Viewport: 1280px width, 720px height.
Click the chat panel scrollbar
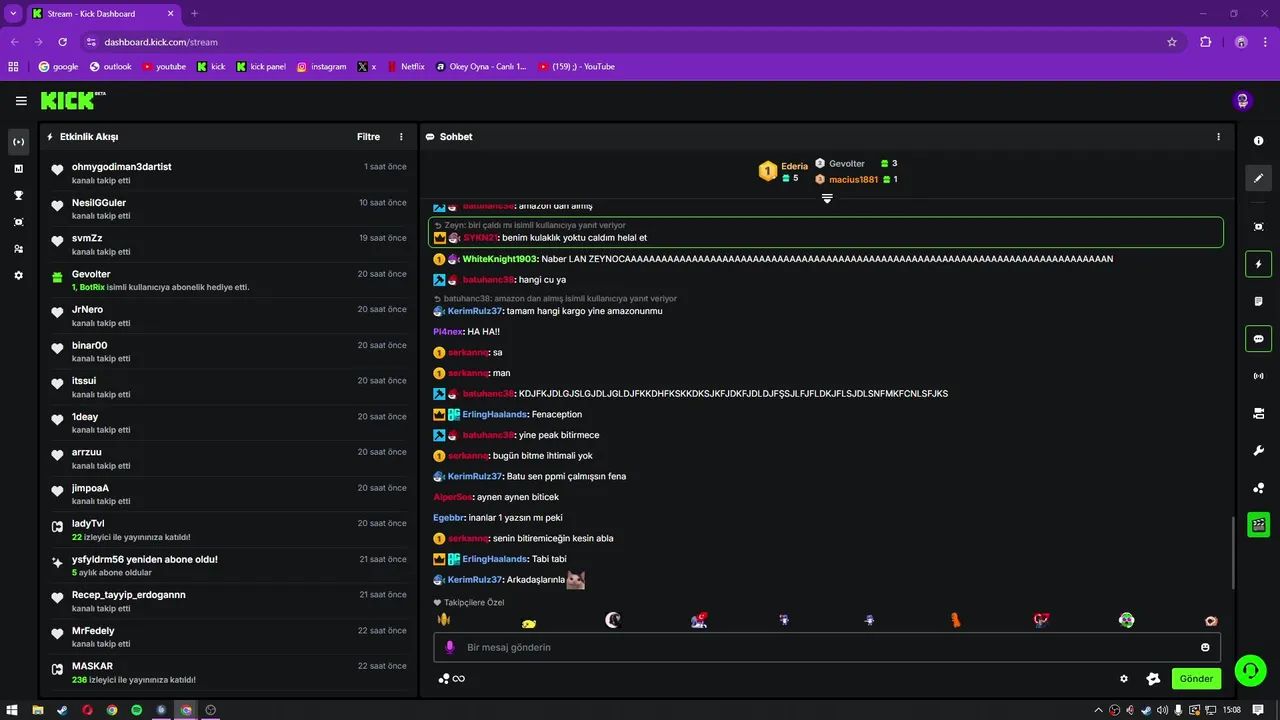click(x=1232, y=552)
